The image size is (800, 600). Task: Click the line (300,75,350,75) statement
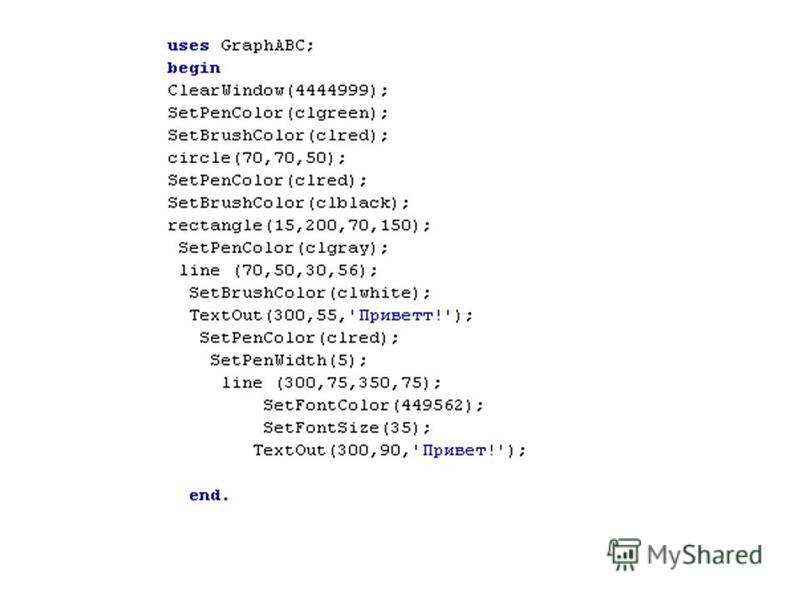point(331,383)
